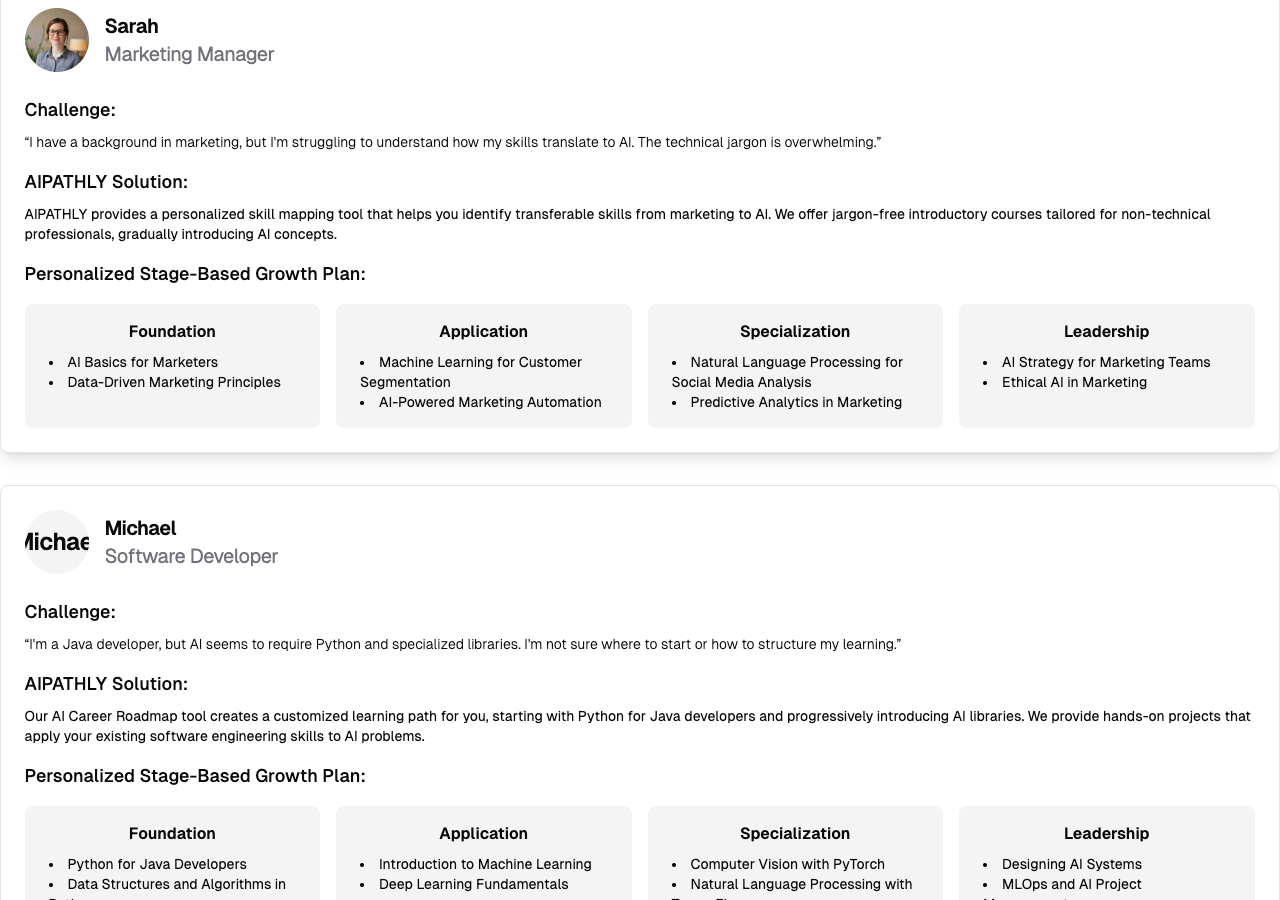Click Ethical AI in Marketing item

click(x=1074, y=382)
